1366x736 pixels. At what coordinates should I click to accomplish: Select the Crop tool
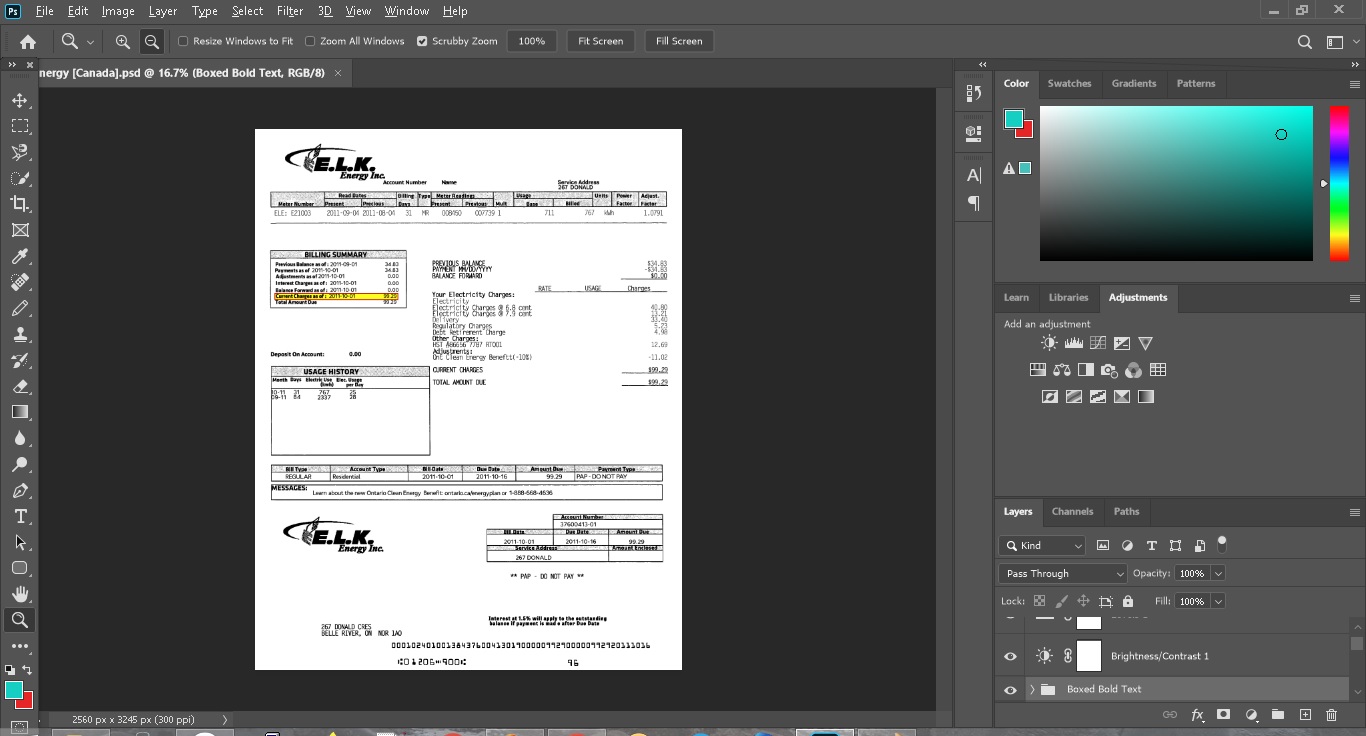tap(19, 204)
